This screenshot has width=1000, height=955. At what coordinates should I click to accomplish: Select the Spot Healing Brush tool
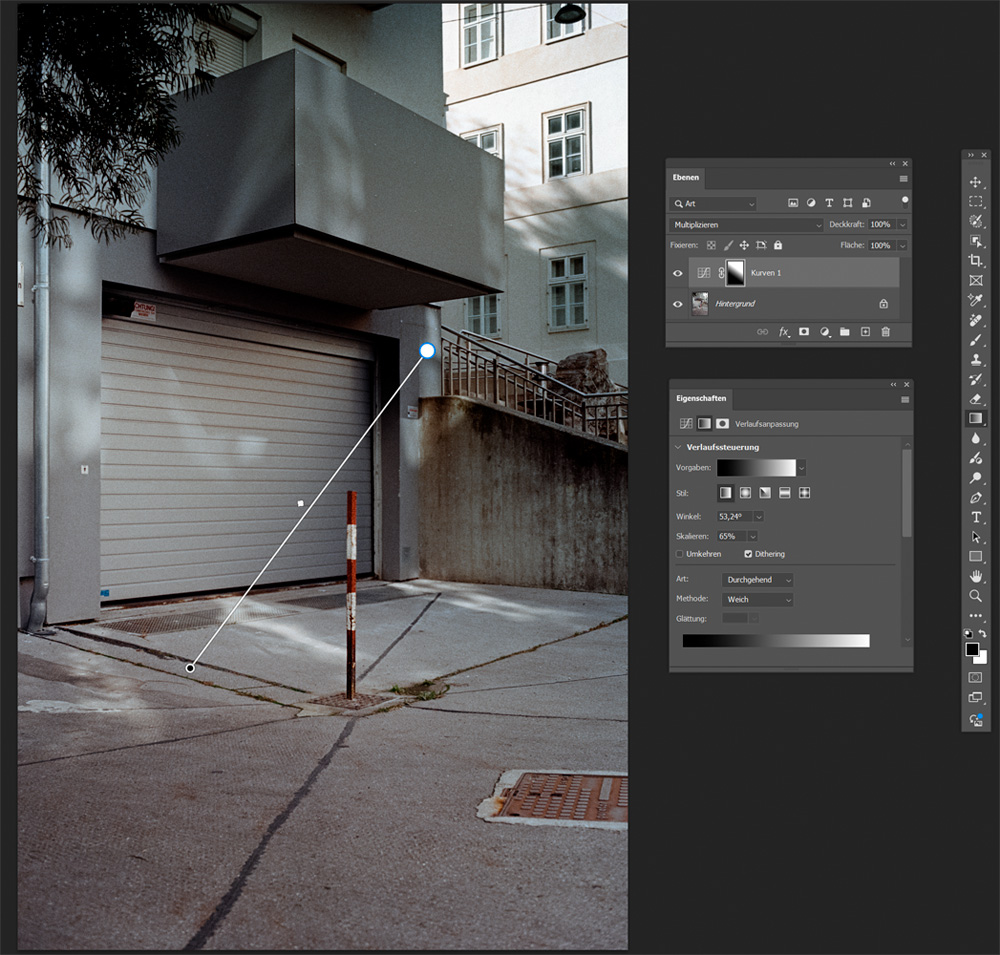975,320
